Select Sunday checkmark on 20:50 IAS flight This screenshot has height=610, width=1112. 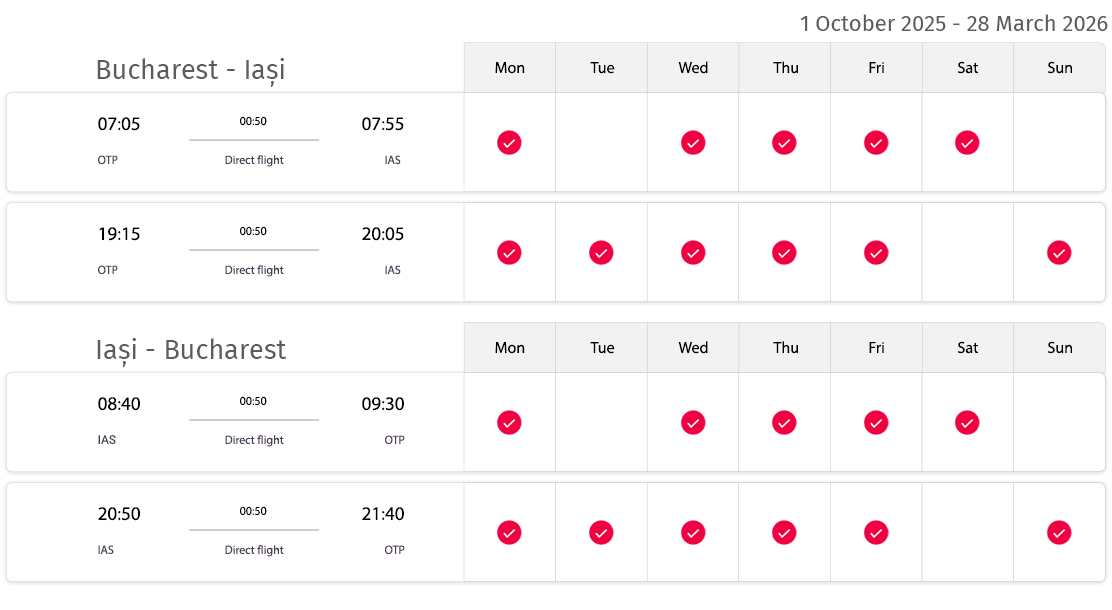[x=1060, y=533]
